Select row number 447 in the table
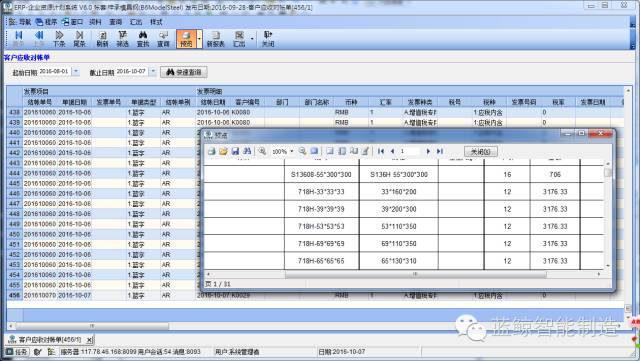The height and width of the screenshot is (361, 640). pos(14,203)
